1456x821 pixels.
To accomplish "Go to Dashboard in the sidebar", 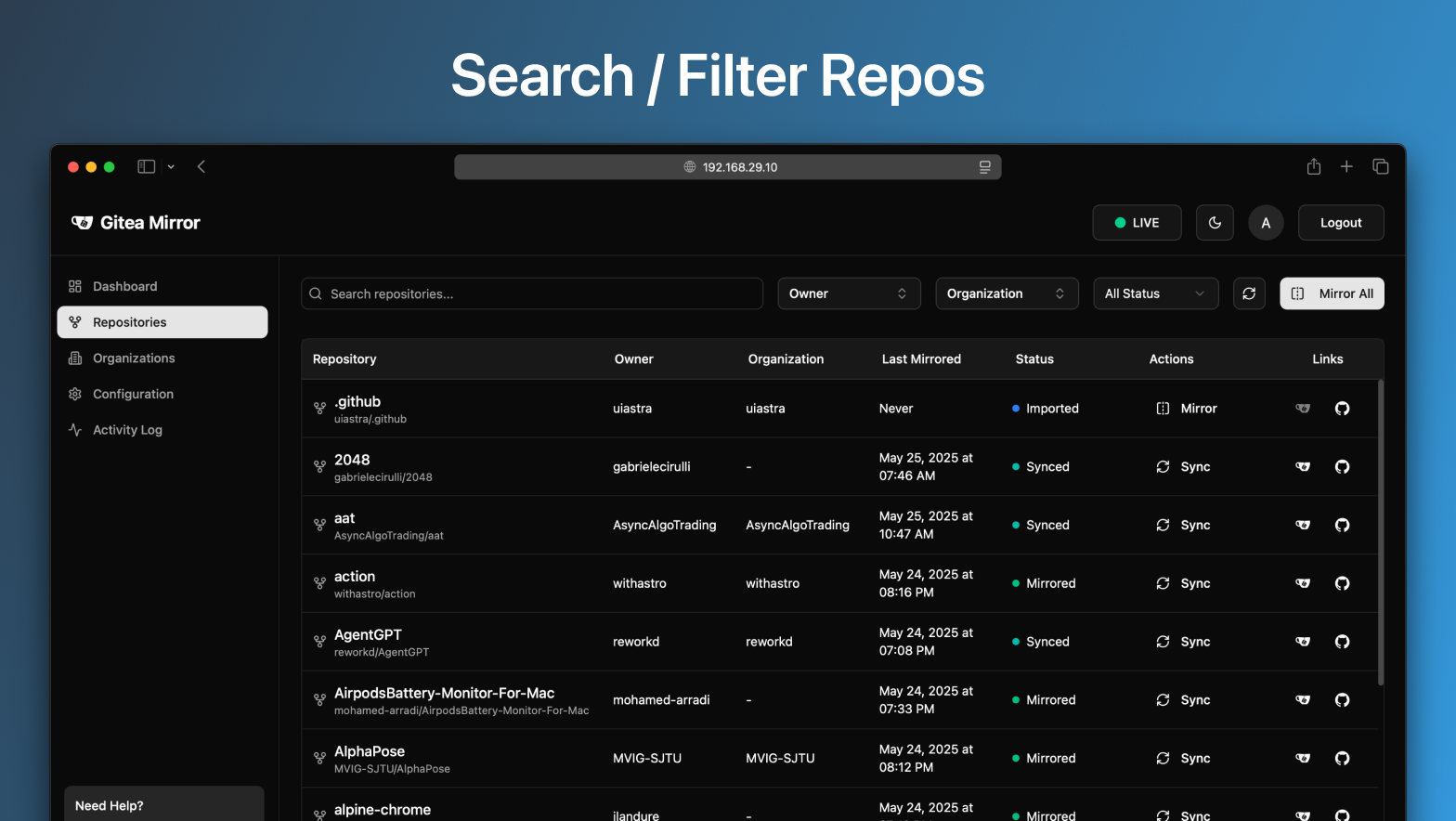I will pyautogui.click(x=125, y=286).
